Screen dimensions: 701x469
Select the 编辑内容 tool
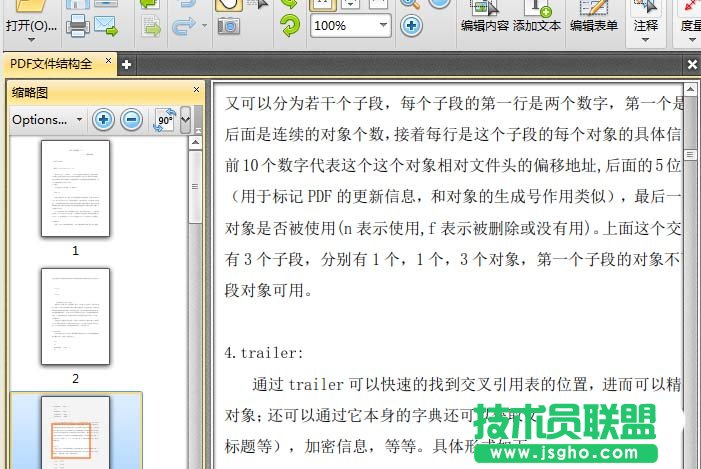(484, 18)
